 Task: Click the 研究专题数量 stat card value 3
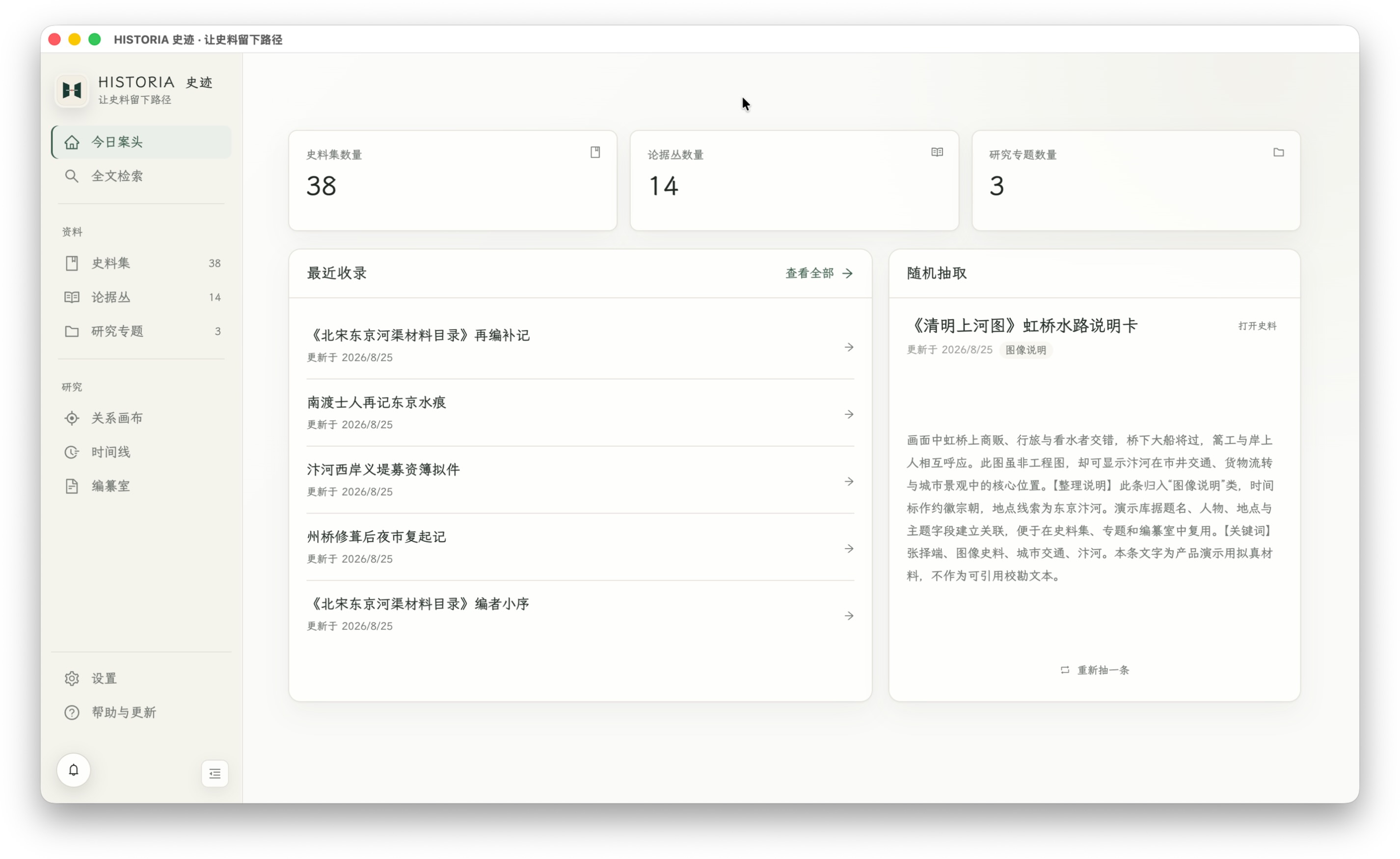(996, 186)
